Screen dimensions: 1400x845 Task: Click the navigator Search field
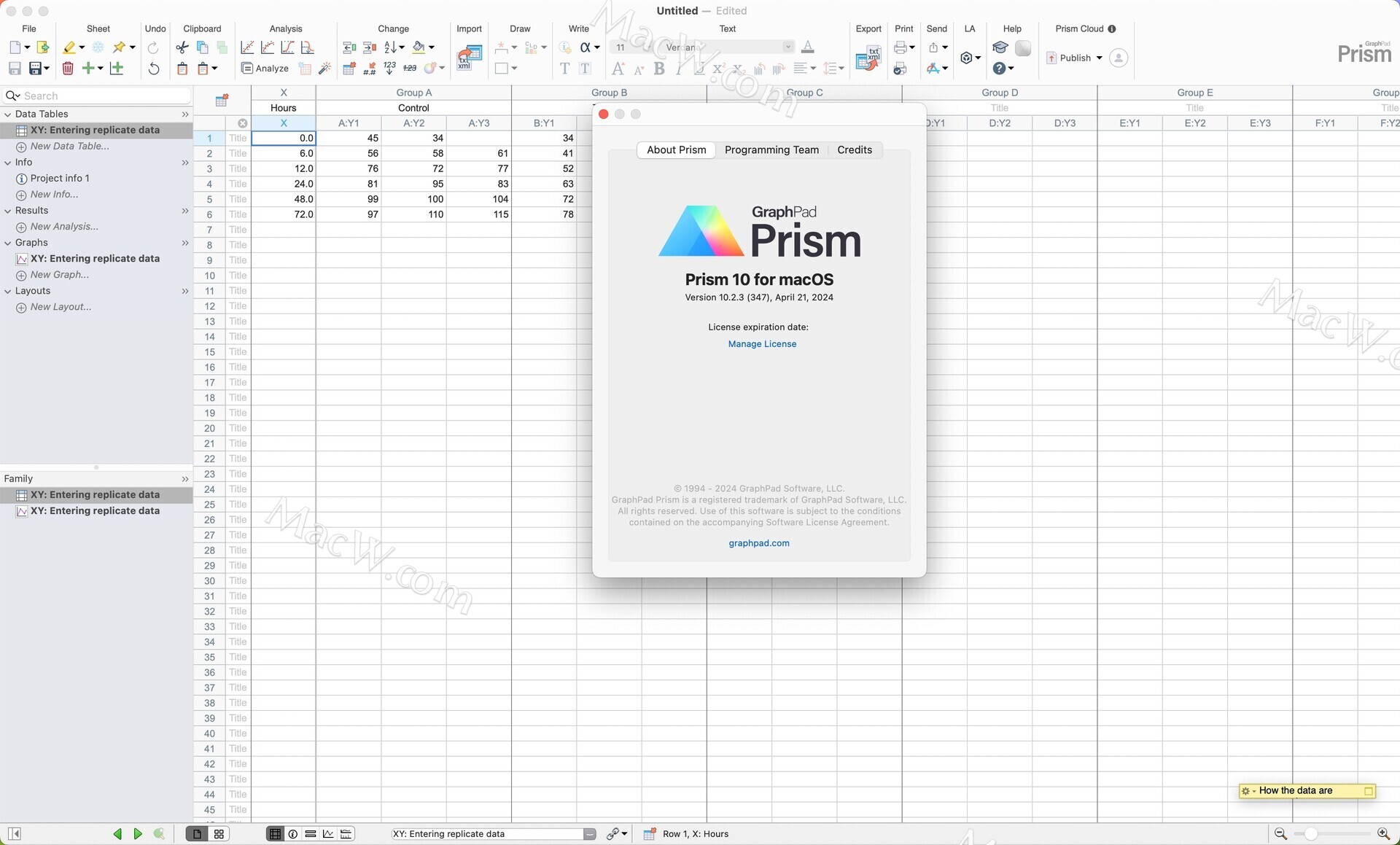coord(97,96)
